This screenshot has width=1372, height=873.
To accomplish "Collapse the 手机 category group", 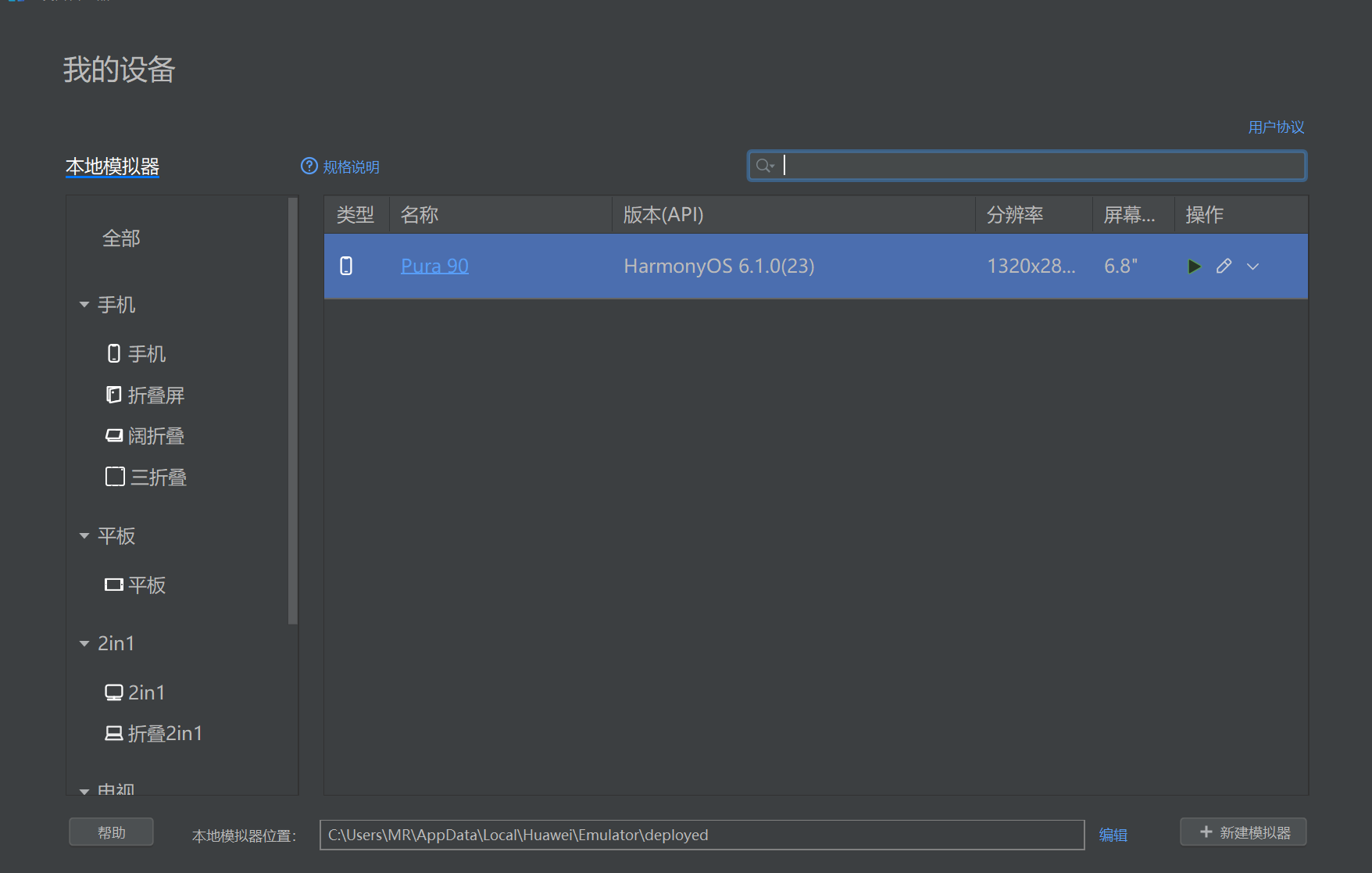I will [x=84, y=305].
